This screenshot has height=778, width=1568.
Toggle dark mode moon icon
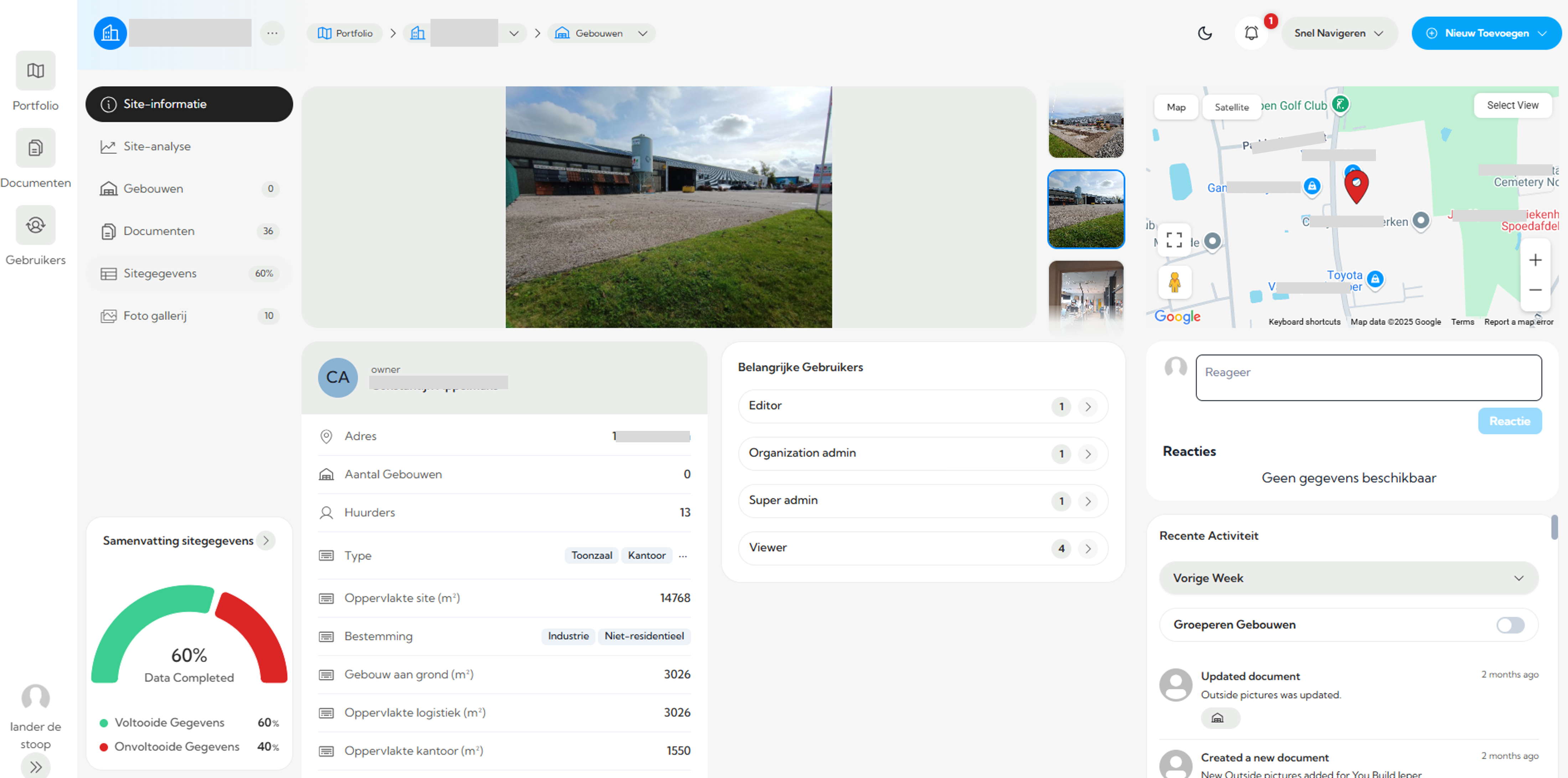(x=1205, y=34)
